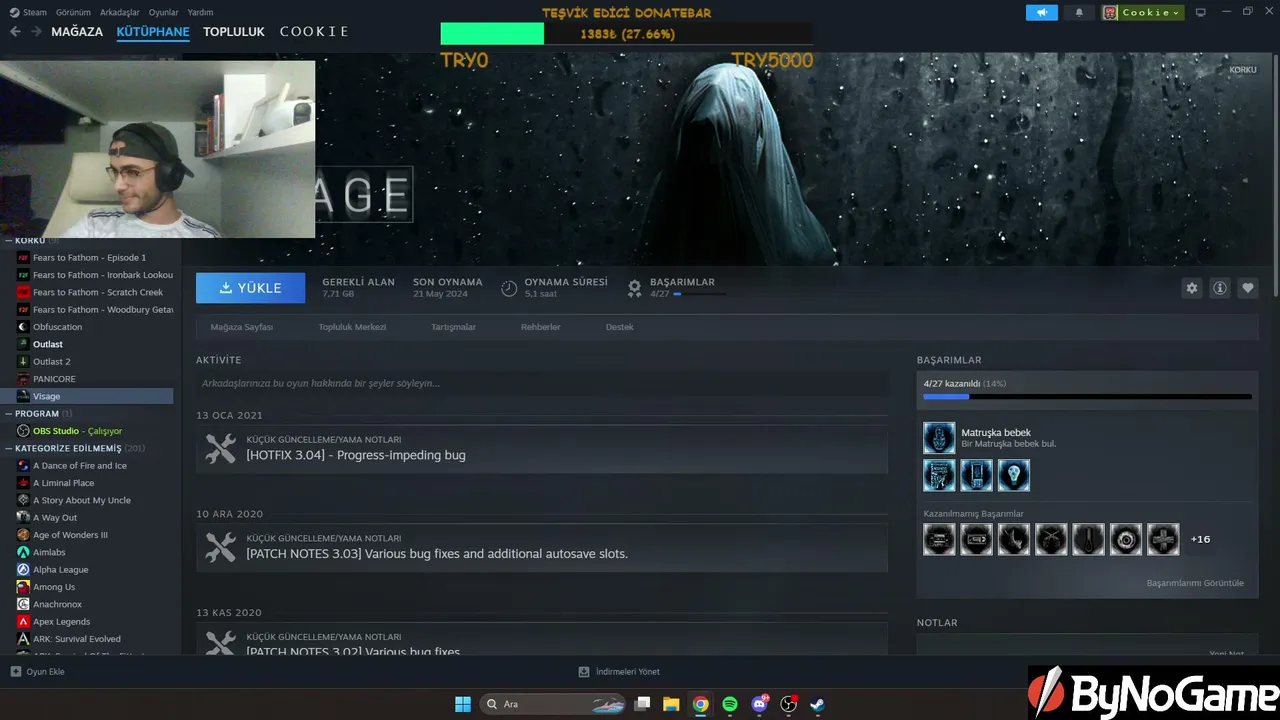Open the Oyunlar menu

click(164, 13)
